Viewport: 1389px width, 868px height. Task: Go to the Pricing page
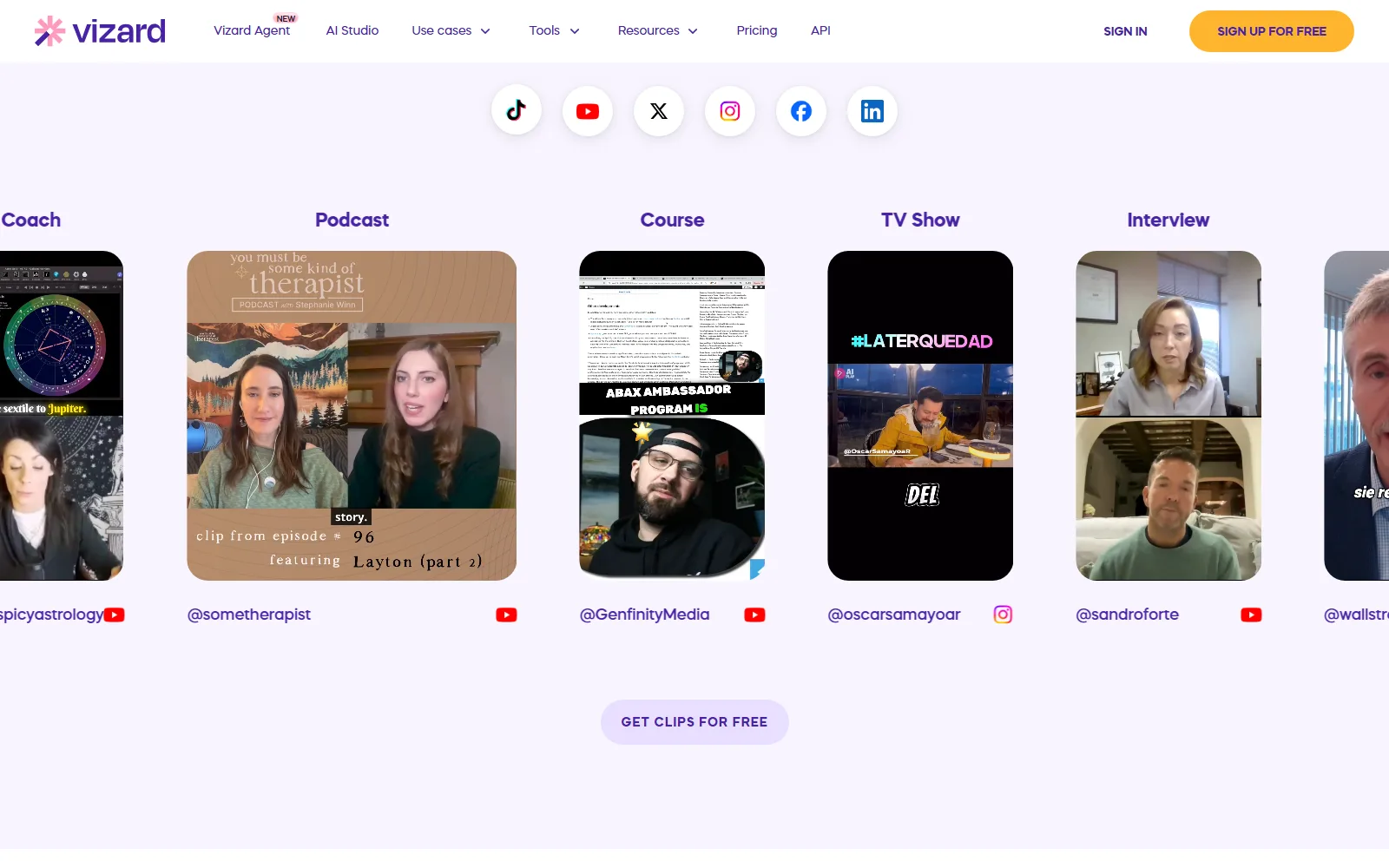tap(757, 30)
